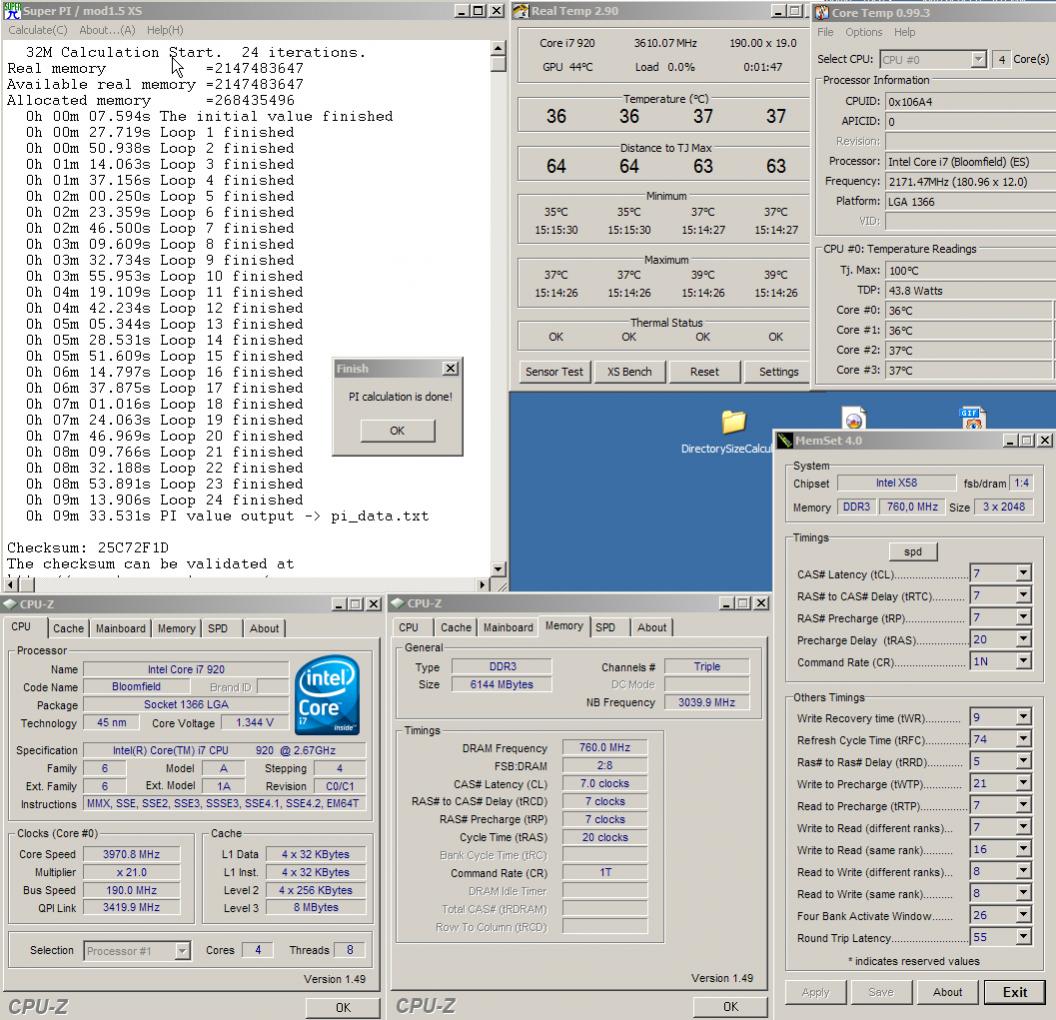Expand the Command Rate (CR) dropdown in MemSet

click(x=1022, y=662)
